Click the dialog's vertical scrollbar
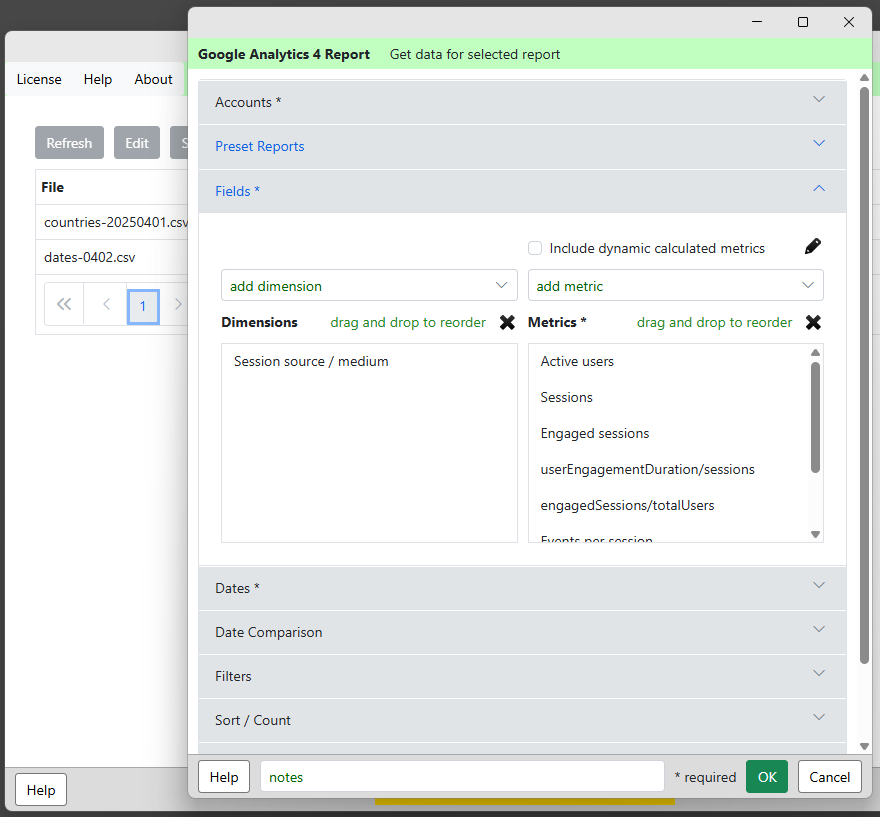 pyautogui.click(x=864, y=380)
